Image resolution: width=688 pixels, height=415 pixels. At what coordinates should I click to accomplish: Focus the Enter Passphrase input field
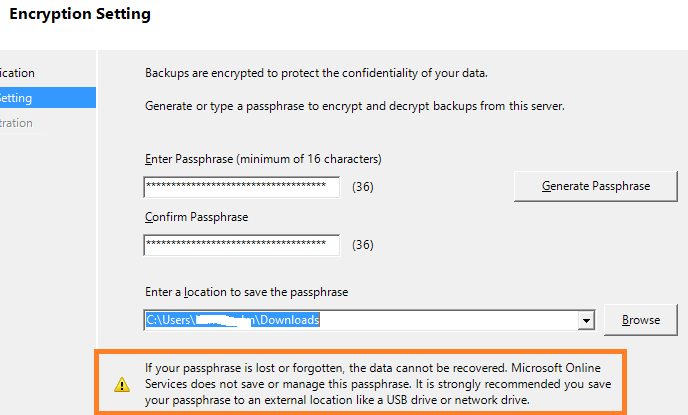pos(241,187)
